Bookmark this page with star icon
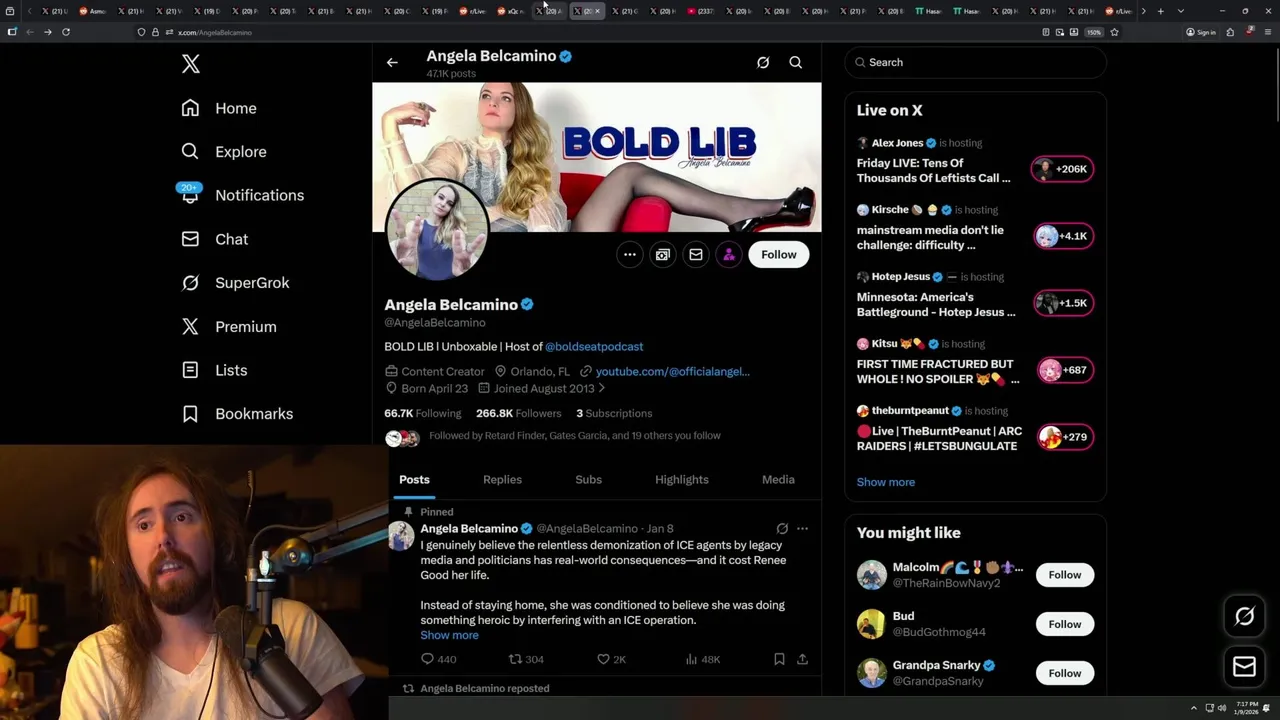This screenshot has width=1280, height=720. coord(1114,32)
